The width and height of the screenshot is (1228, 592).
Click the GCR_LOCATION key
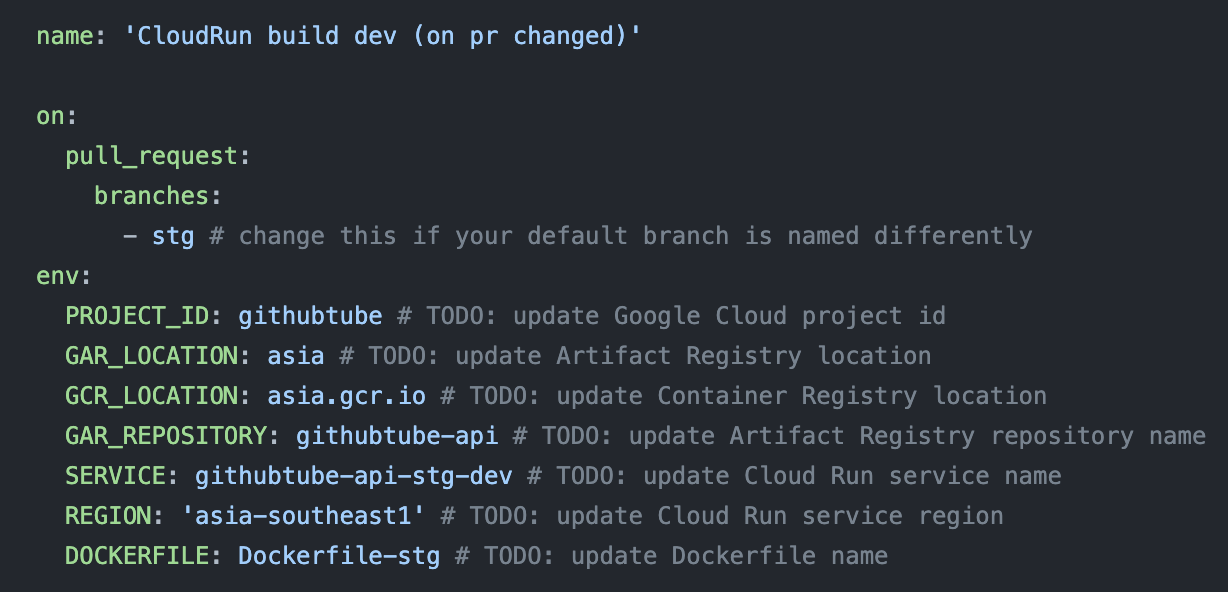click(x=152, y=396)
